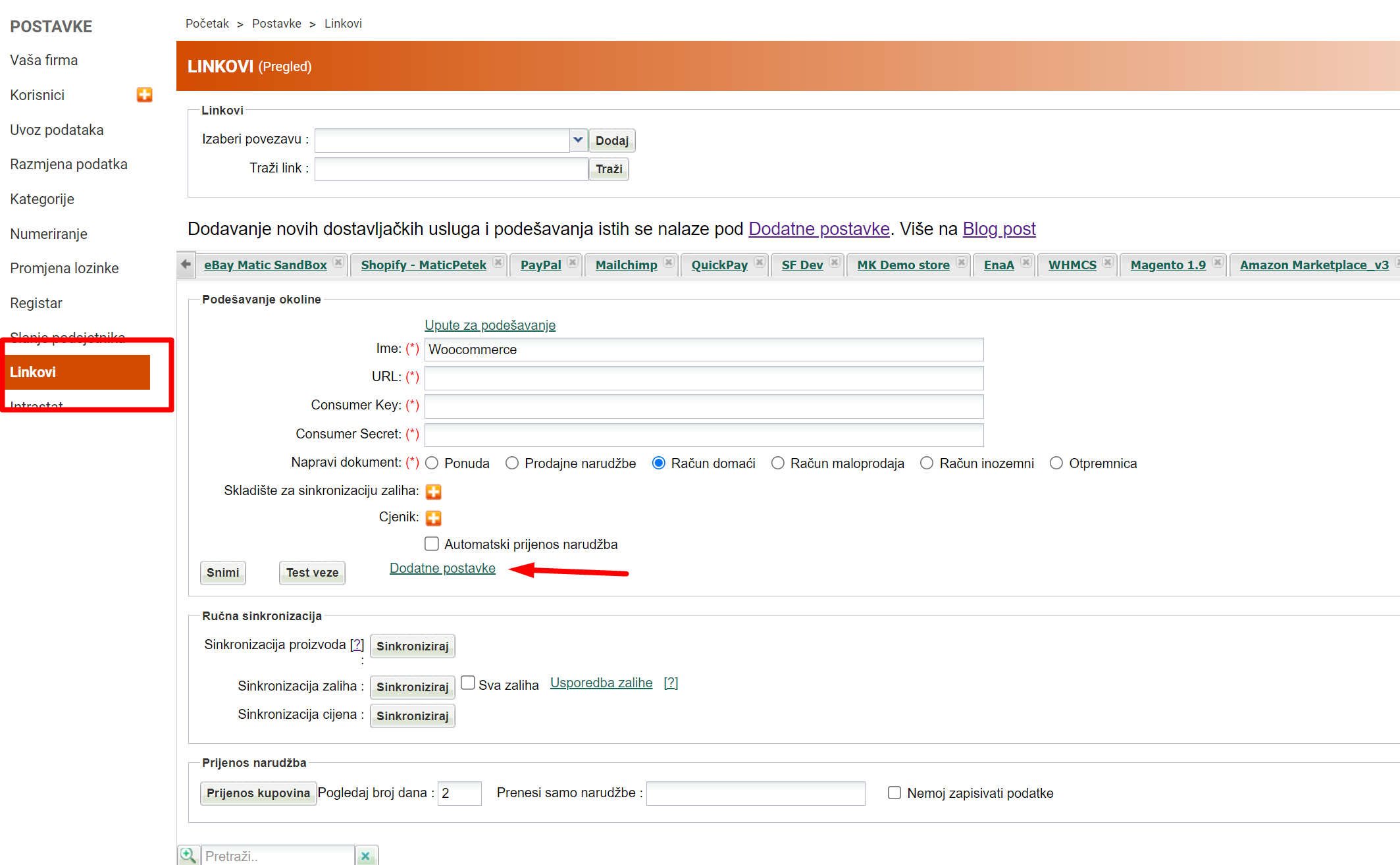The height and width of the screenshot is (865, 1400).
Task: Enable Automatski prijenos narudžba checkbox
Action: click(x=432, y=544)
